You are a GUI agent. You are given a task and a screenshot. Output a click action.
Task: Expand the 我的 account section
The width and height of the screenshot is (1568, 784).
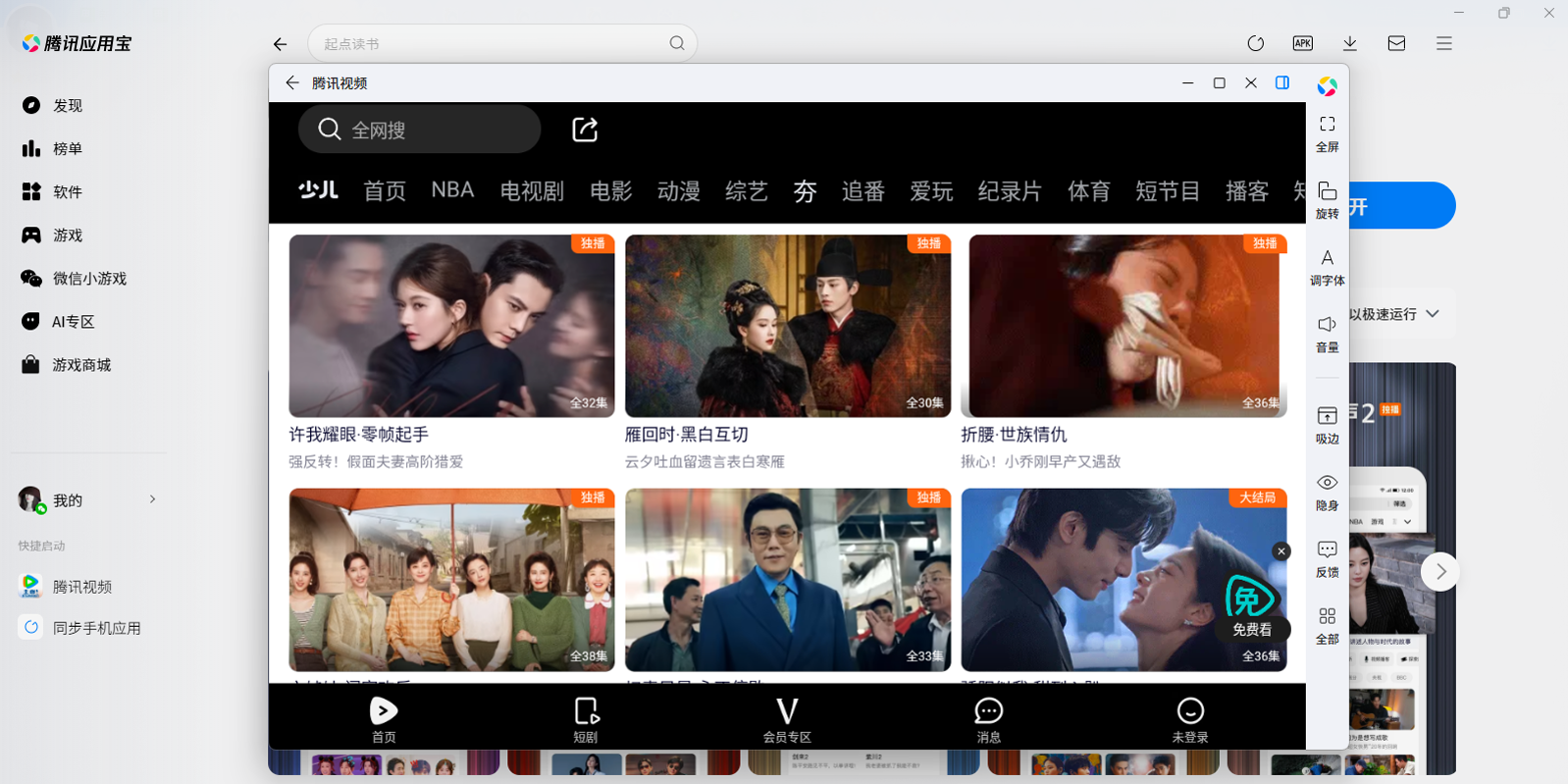(152, 499)
